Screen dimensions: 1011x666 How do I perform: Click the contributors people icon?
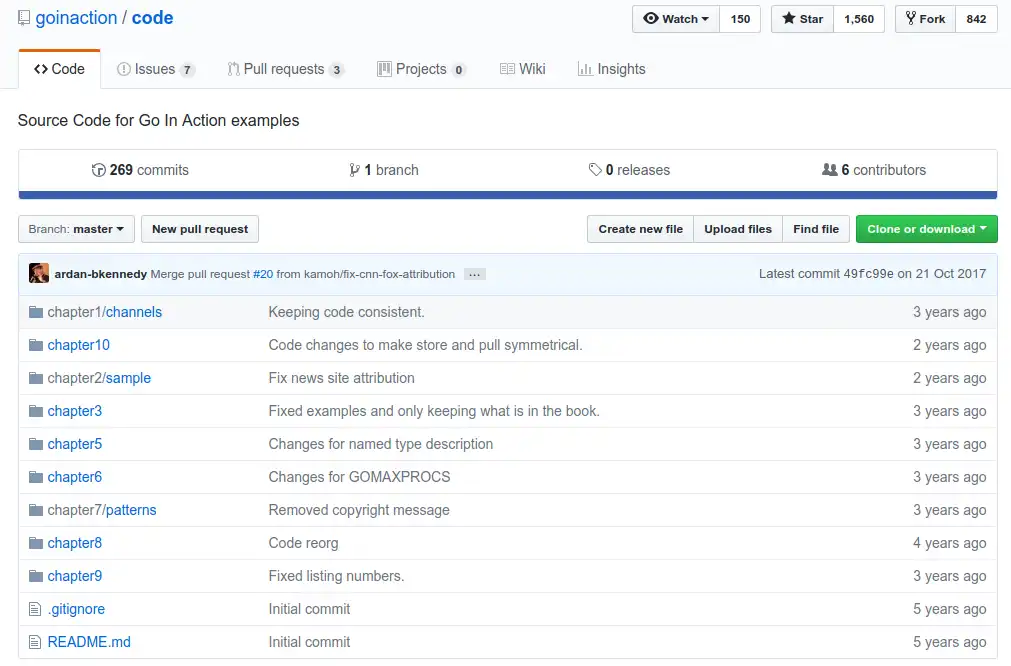point(829,170)
